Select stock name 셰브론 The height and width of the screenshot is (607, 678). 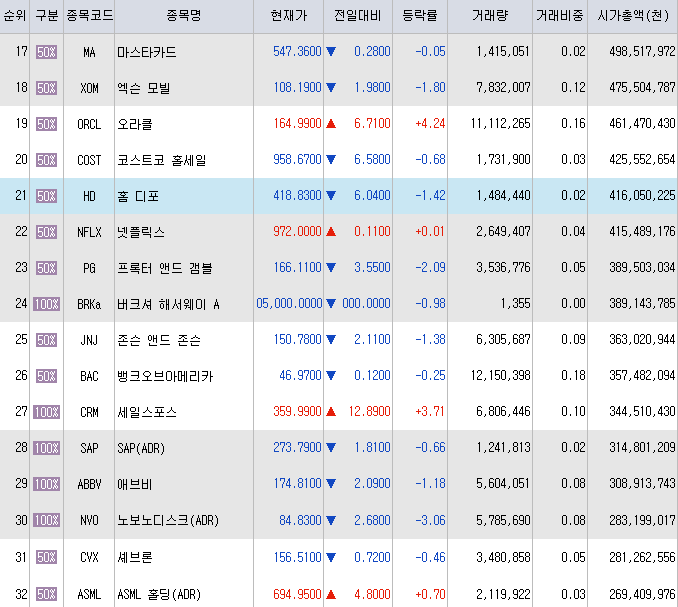coord(134,557)
